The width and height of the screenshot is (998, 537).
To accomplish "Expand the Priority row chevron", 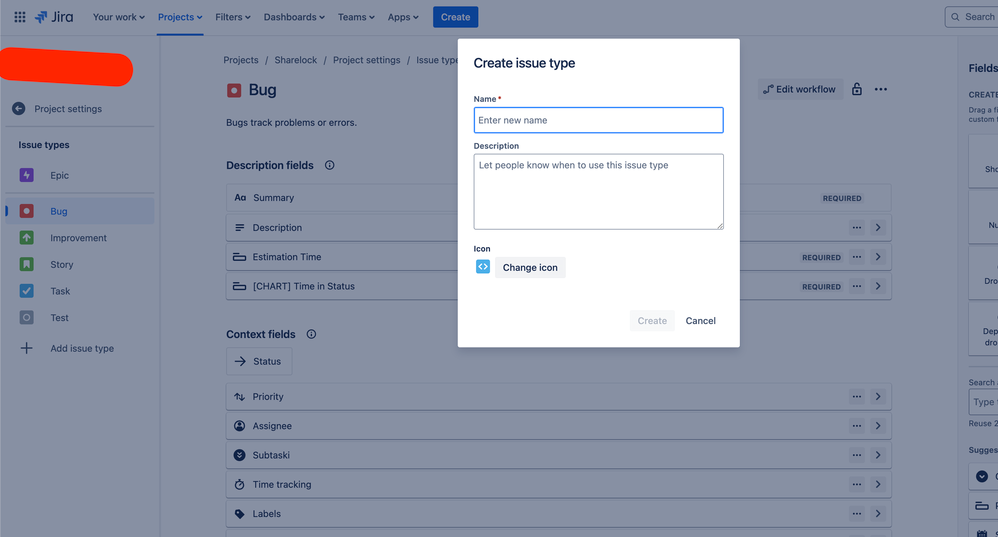I will click(878, 396).
